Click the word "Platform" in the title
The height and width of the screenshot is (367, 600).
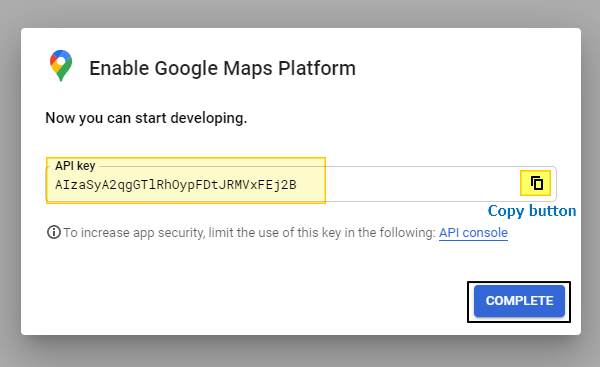[x=317, y=69]
